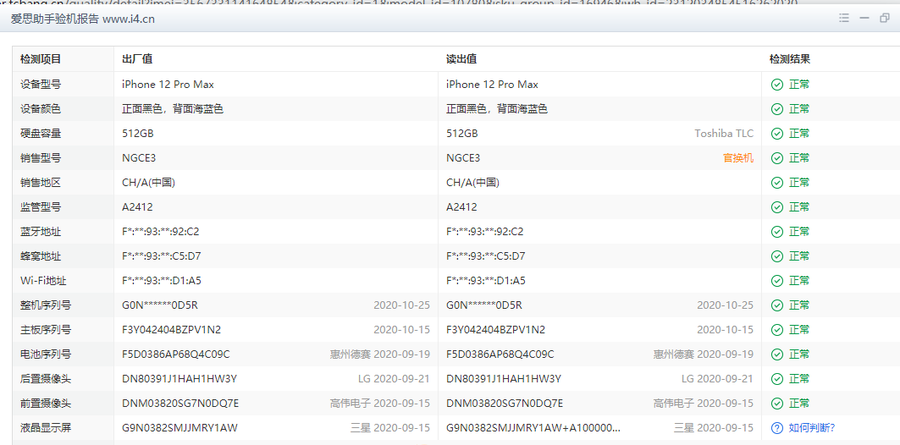Select the Wi-Fi地址 row label
Screen dimensions: 900x445
click(x=41, y=281)
